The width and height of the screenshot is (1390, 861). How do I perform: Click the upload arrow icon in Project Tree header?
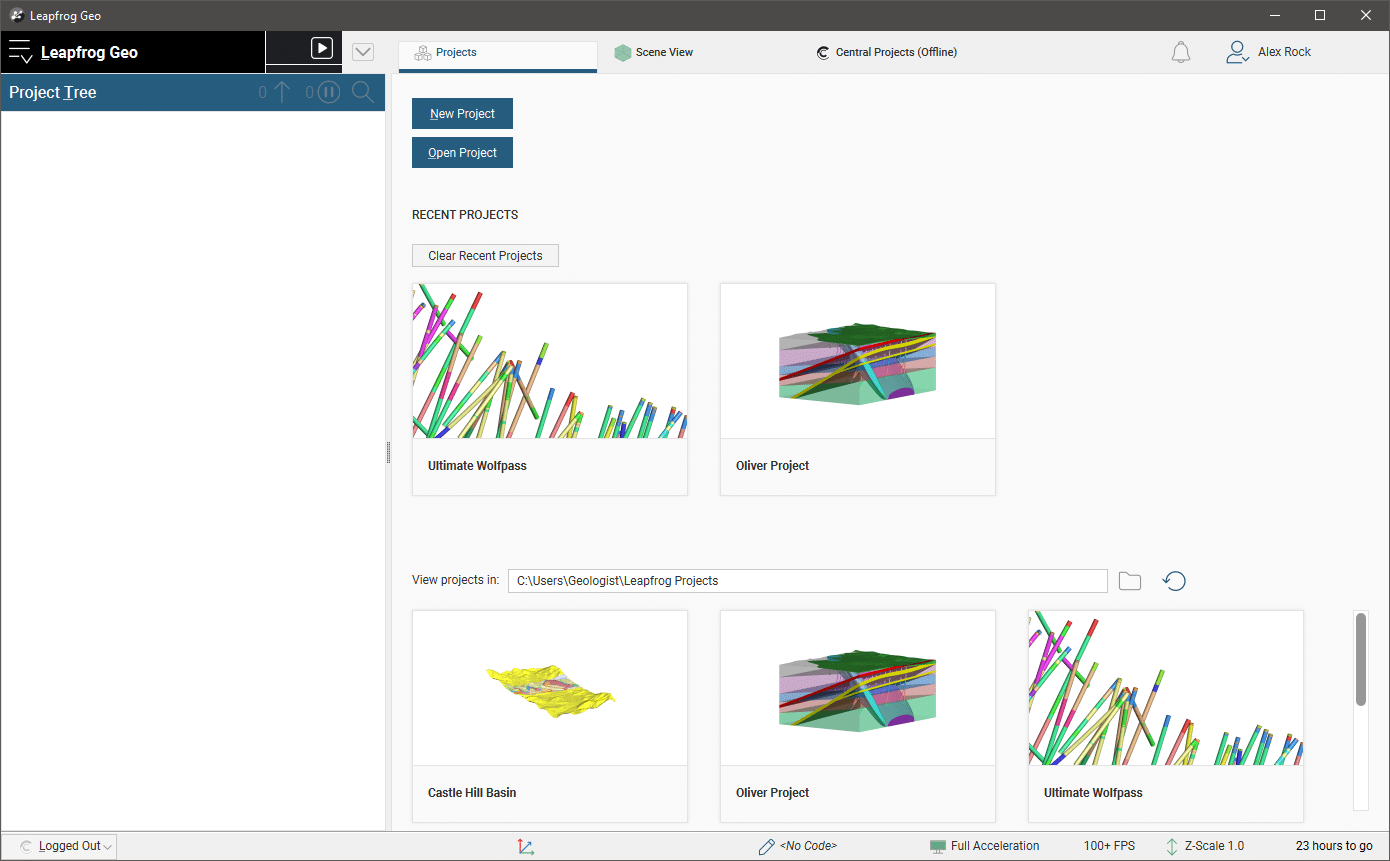281,92
